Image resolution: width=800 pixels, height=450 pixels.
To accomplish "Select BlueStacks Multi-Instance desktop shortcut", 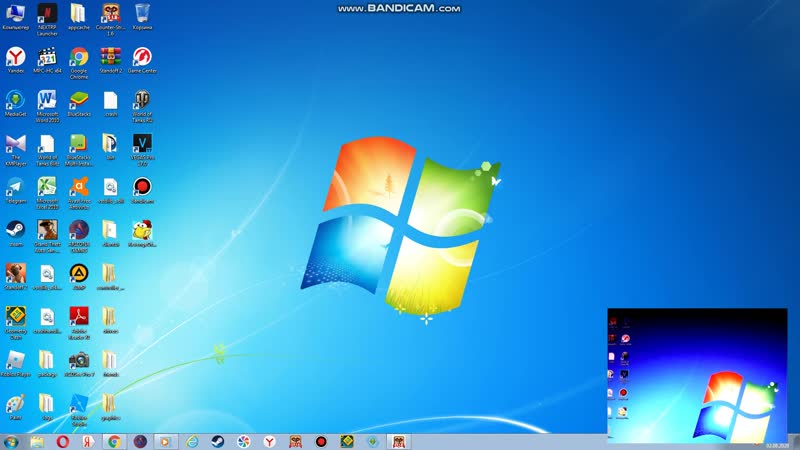I will pos(79,150).
